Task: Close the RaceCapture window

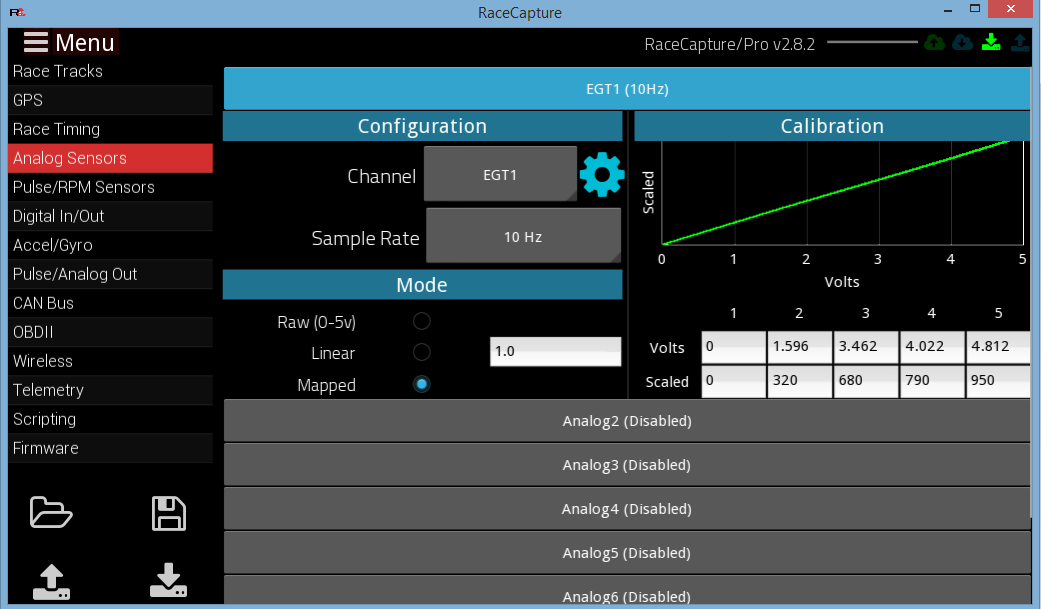Action: click(1010, 9)
